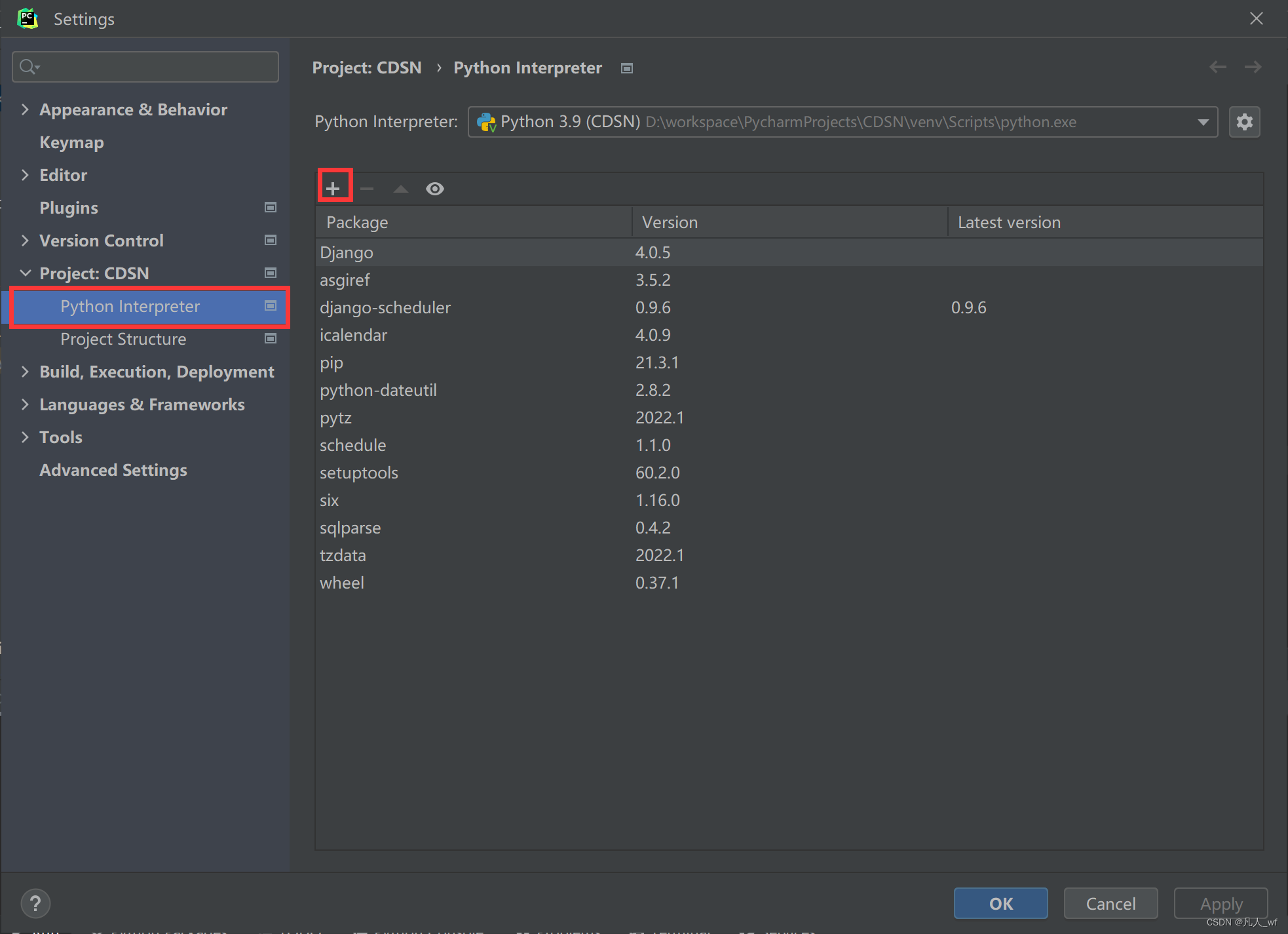Click project-level icon beside Python Interpreter breadcrumb
Screen dimensions: 1288x934
(627, 68)
